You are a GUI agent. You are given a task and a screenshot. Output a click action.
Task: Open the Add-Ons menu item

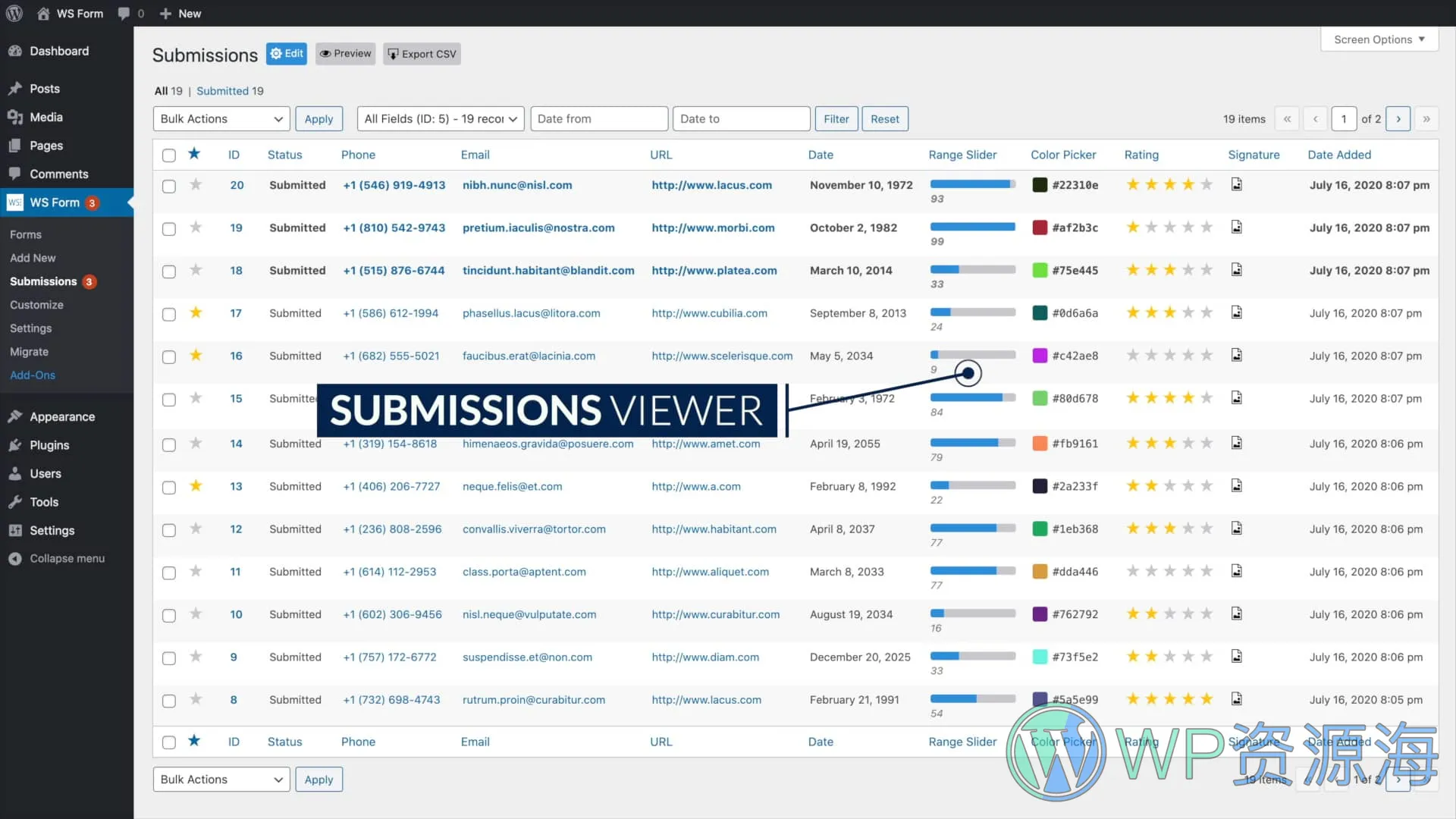[33, 374]
